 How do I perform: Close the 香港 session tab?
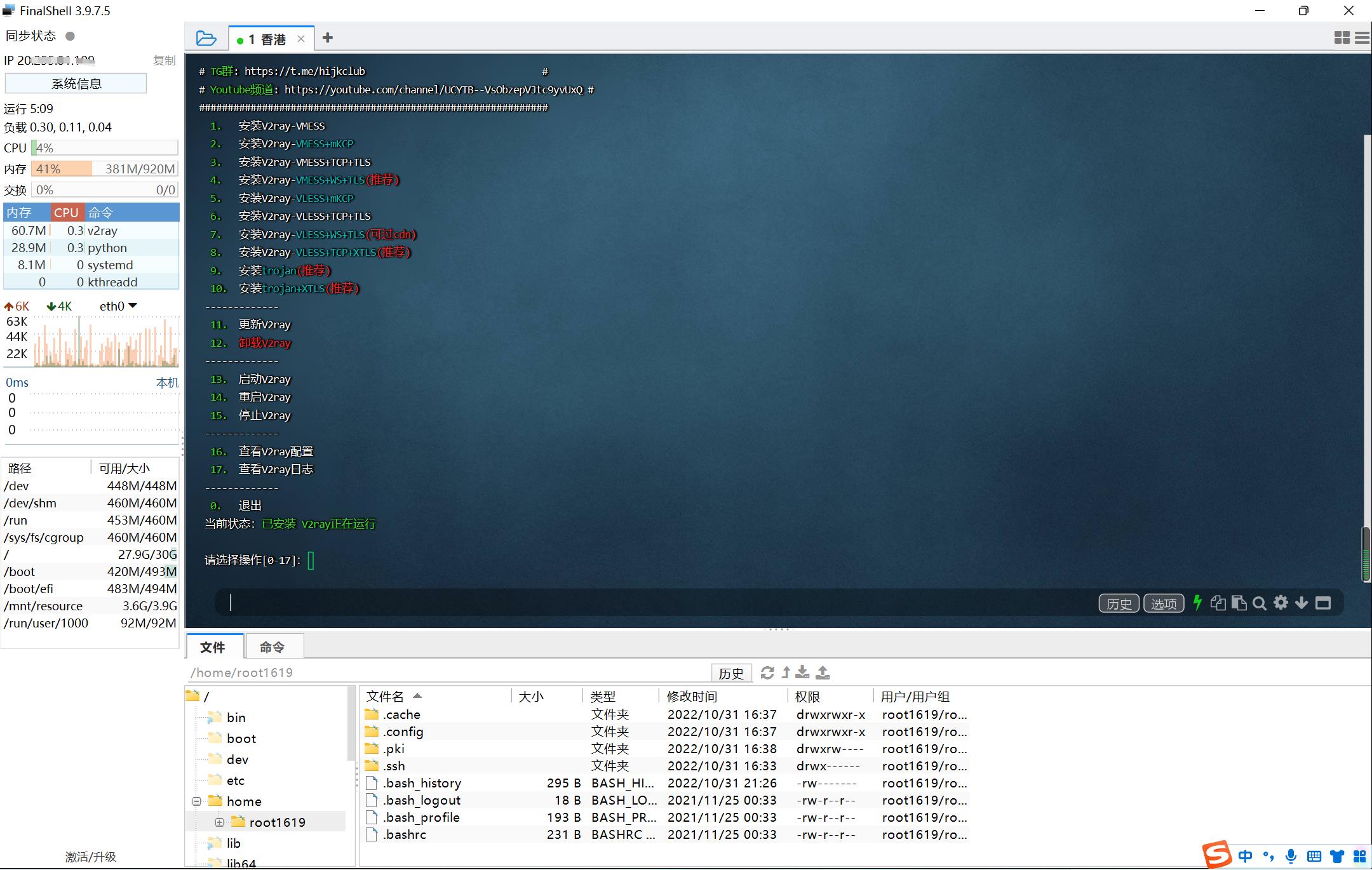(301, 39)
